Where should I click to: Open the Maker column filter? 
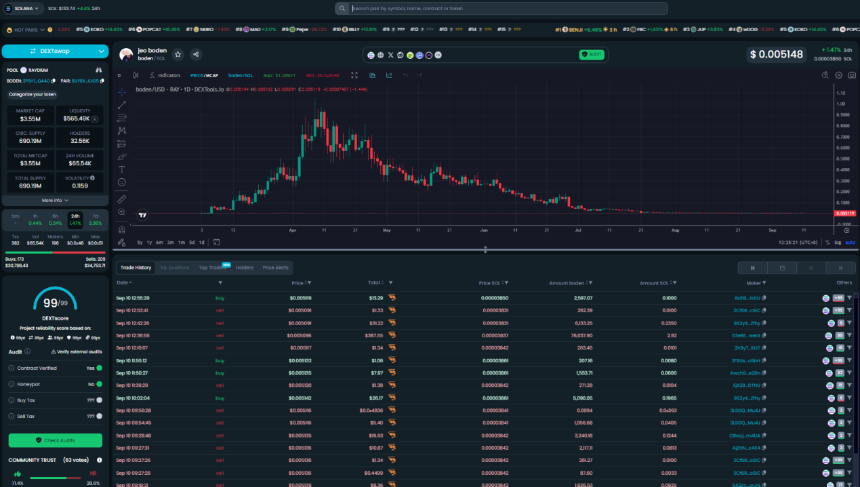pyautogui.click(x=764, y=283)
